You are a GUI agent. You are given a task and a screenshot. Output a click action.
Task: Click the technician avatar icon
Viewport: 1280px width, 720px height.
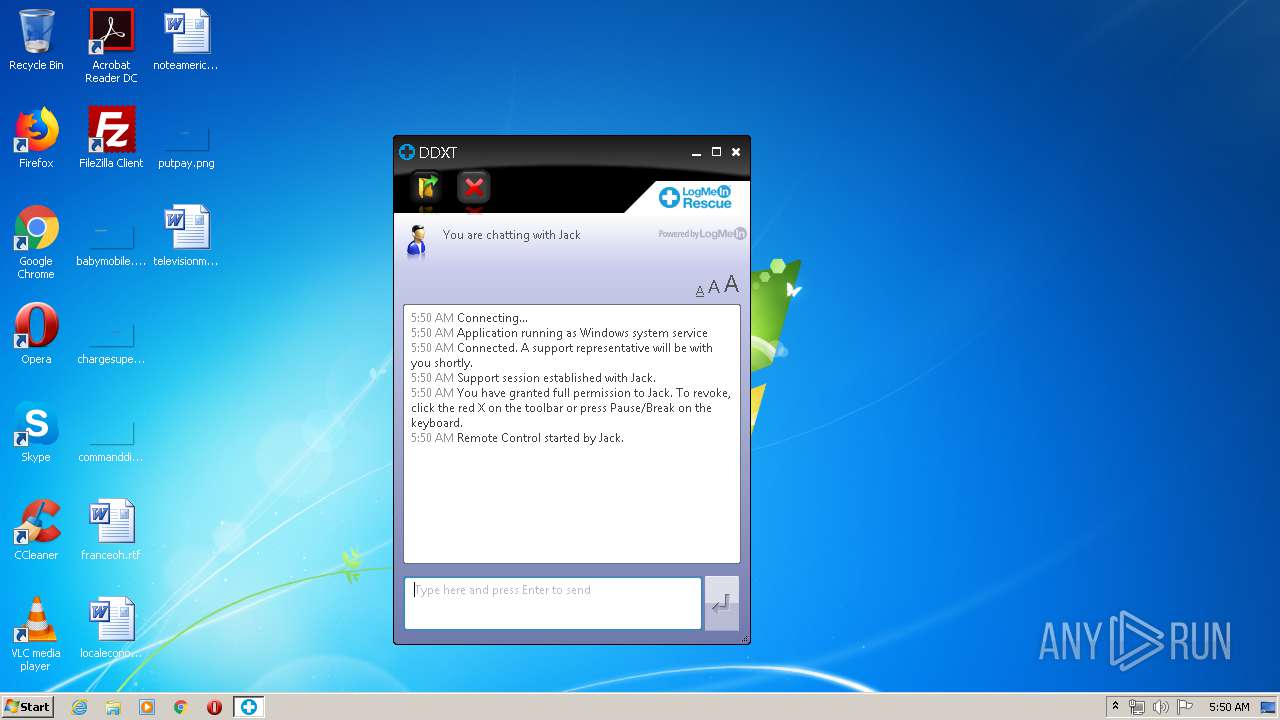click(418, 241)
